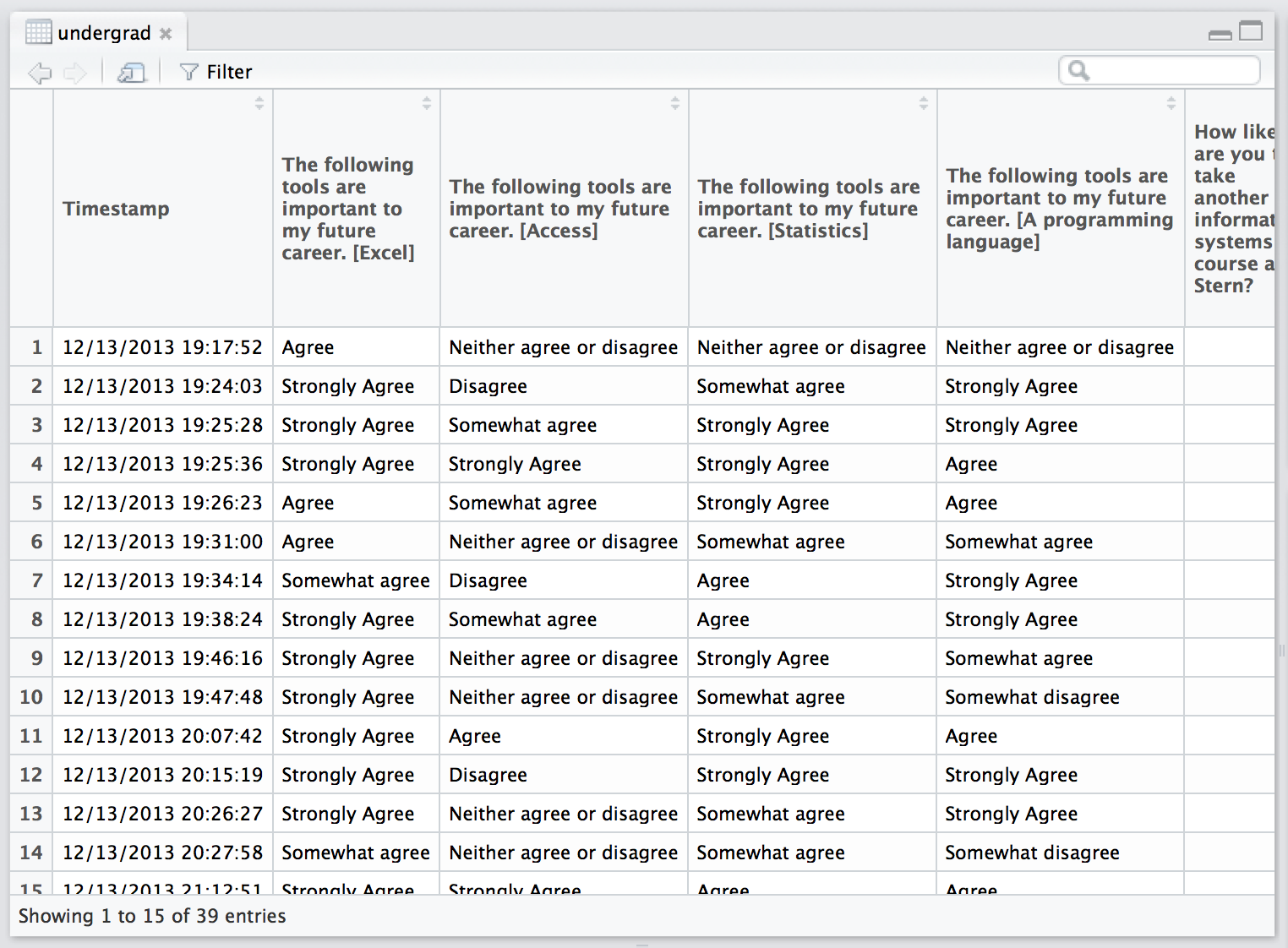
Task: Sort by the Excel column arrows
Action: 427,103
